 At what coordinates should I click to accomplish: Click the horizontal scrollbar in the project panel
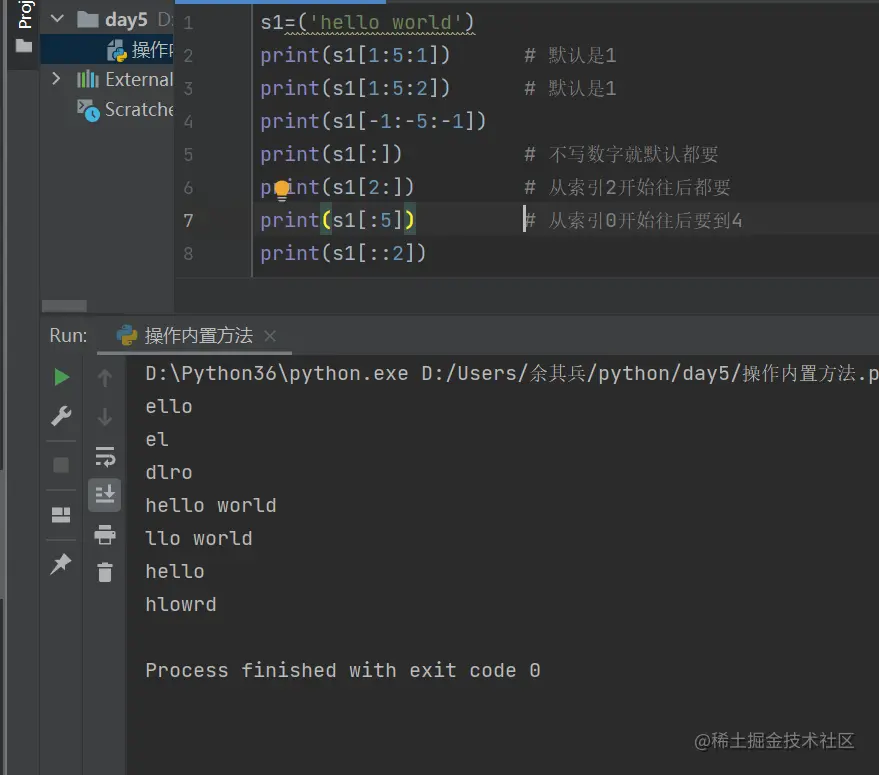click(64, 306)
